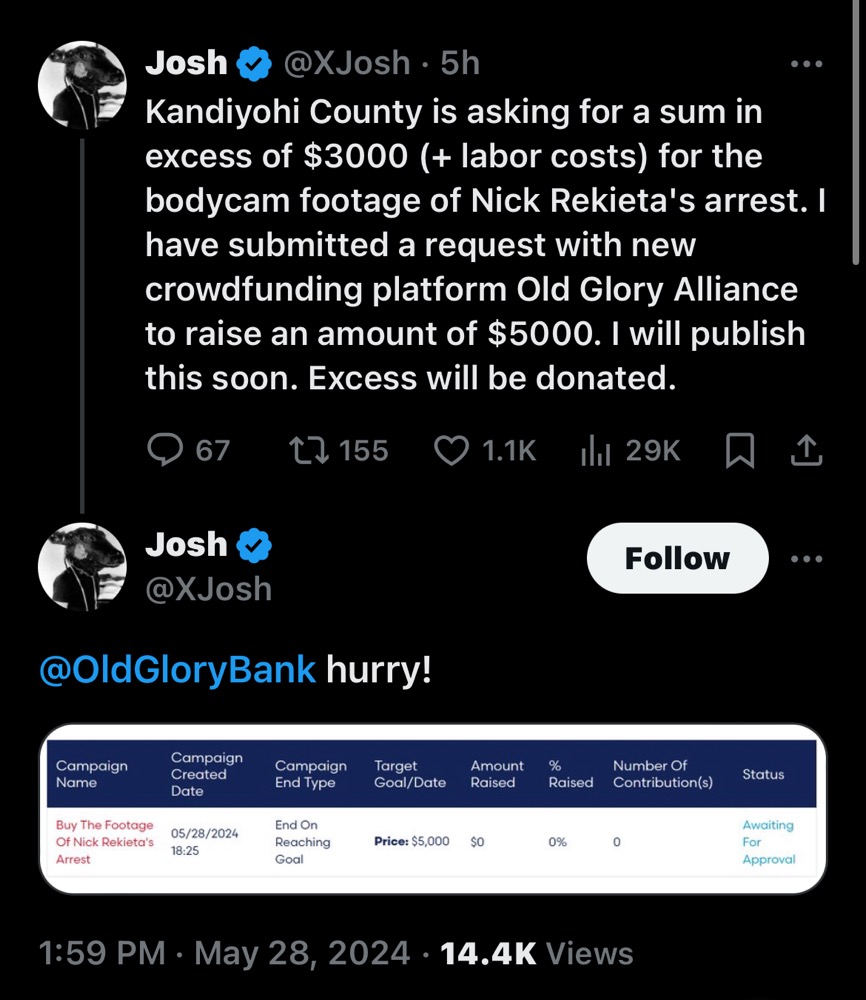Click the @XJosh handle below second name
Image resolution: width=866 pixels, height=1000 pixels.
pyautogui.click(x=208, y=588)
